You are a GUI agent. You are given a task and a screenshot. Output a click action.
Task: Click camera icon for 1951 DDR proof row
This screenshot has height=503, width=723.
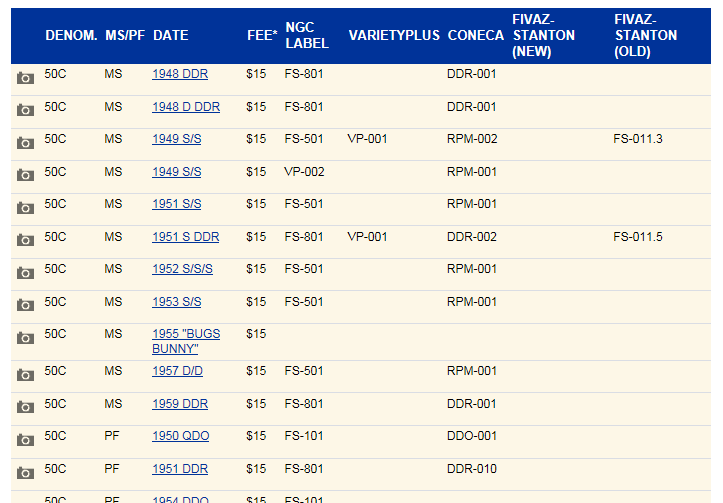(x=25, y=473)
